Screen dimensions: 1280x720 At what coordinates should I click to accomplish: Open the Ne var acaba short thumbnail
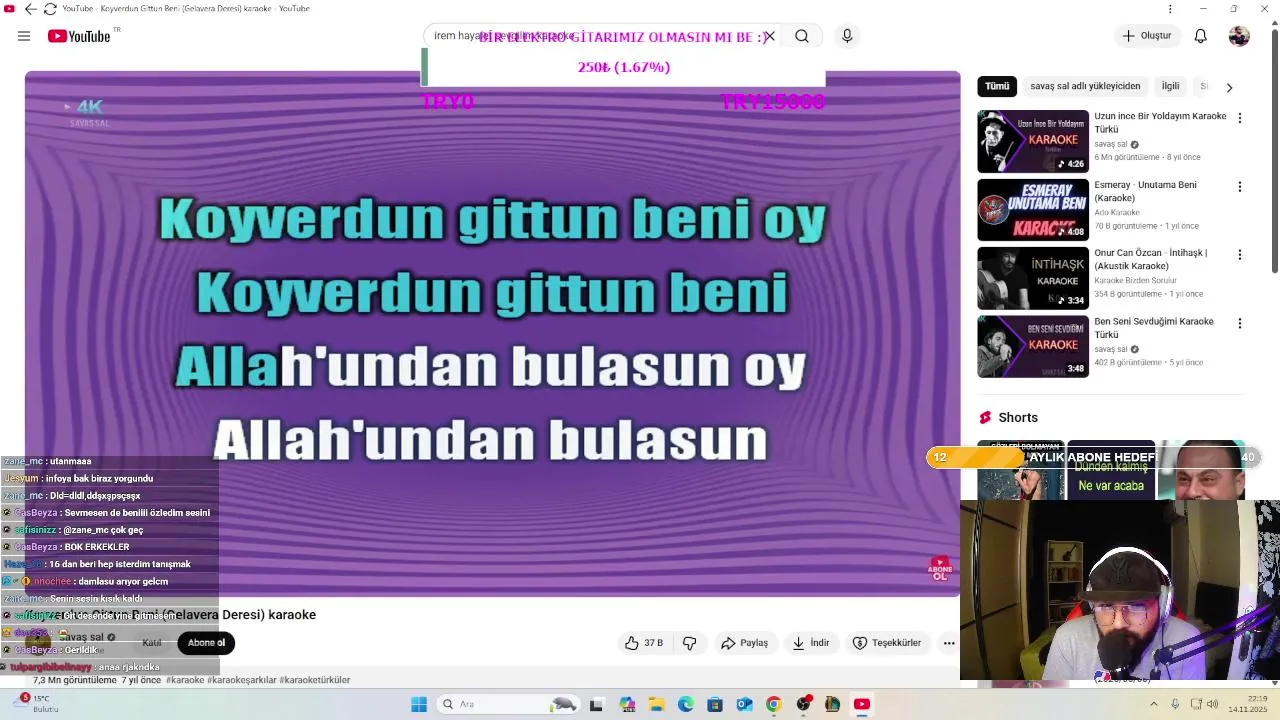pos(1110,470)
